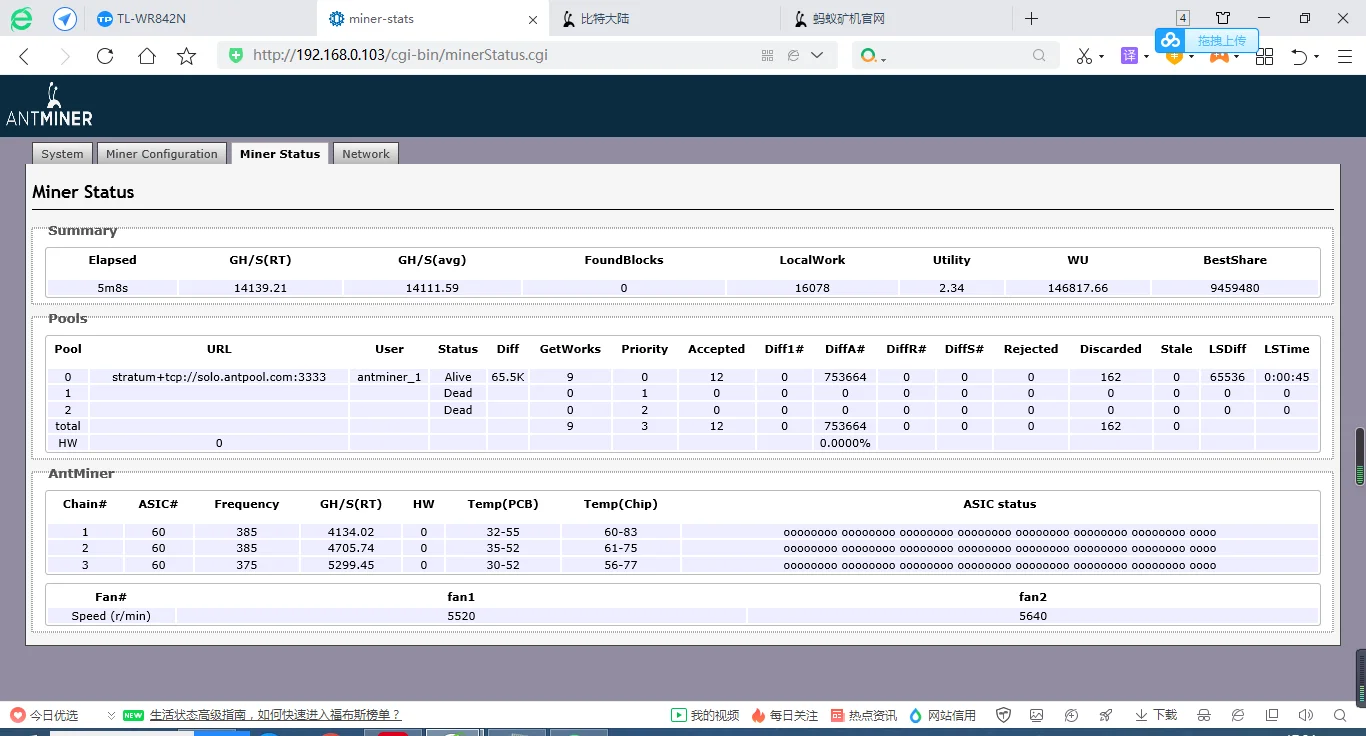Click the browser refresh icon
Image resolution: width=1366 pixels, height=736 pixels.
[x=105, y=56]
